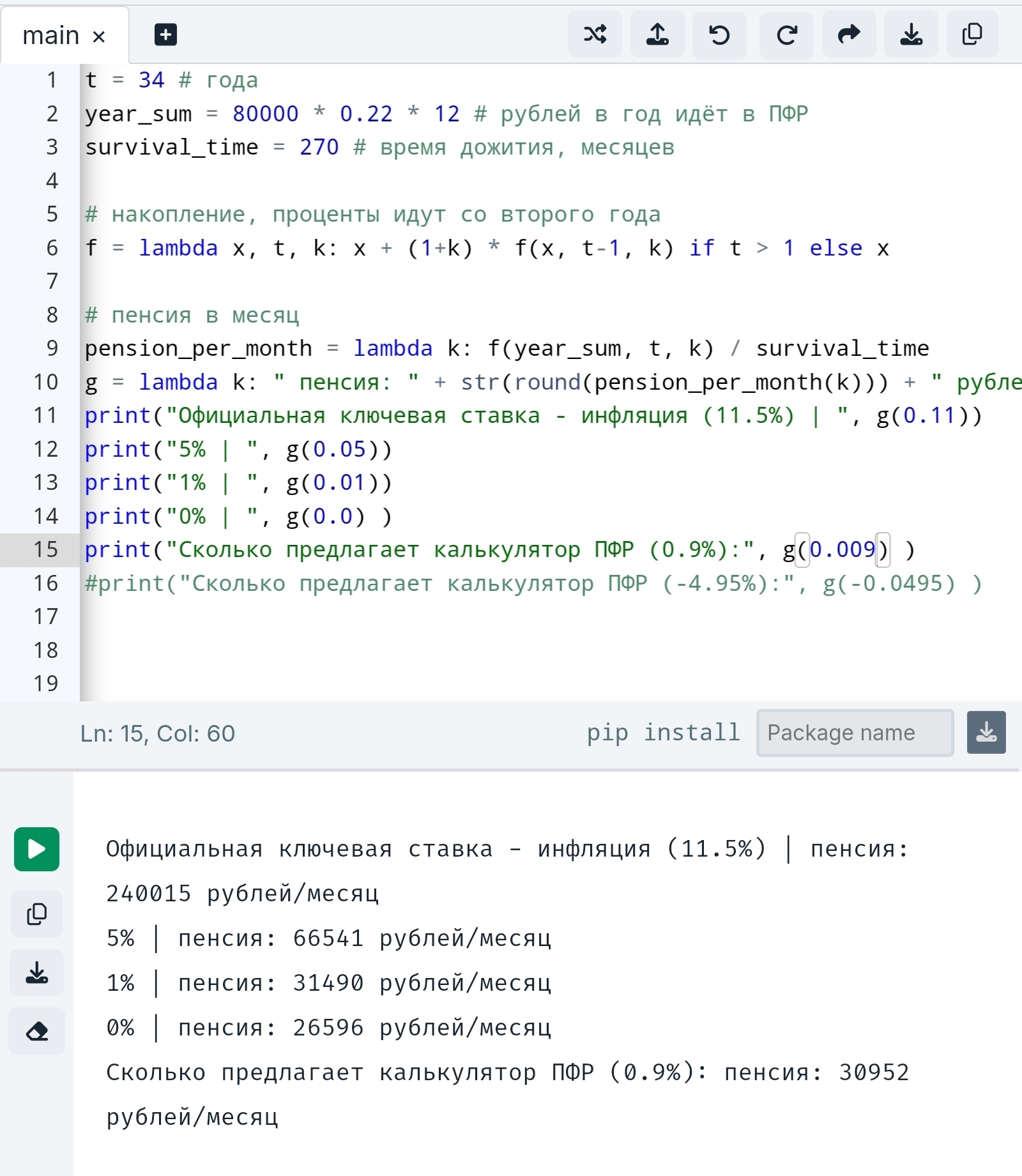Clear the output with the eraser icon
Viewport: 1022px width, 1176px height.
(x=36, y=1031)
